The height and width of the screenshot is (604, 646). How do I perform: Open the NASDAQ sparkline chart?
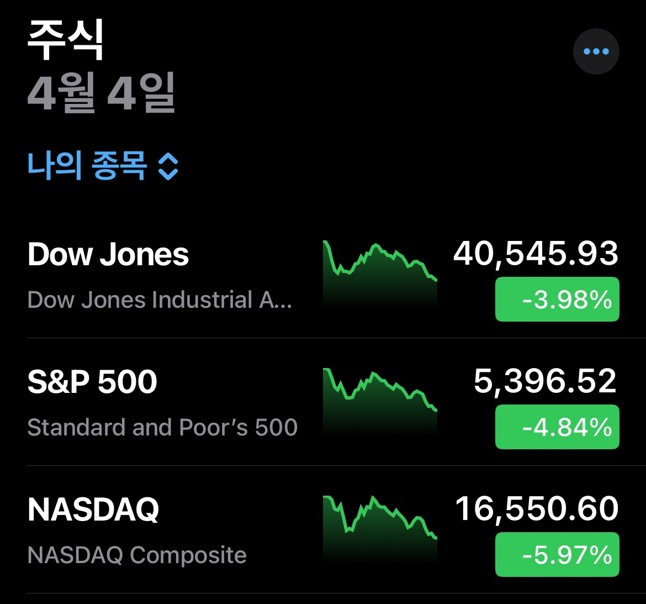(379, 521)
